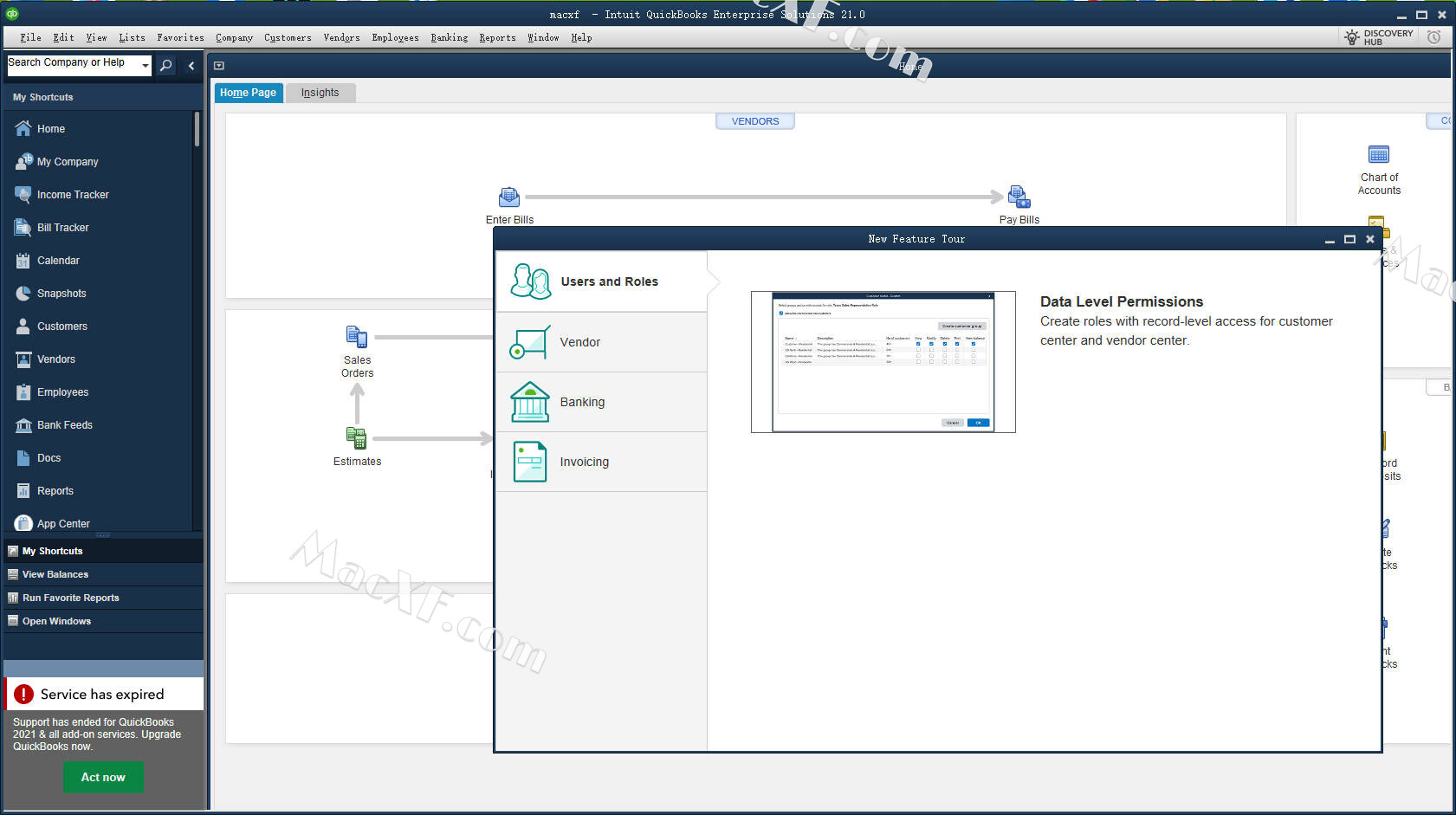Switch to the Insights tab
1456x815 pixels.
(320, 93)
